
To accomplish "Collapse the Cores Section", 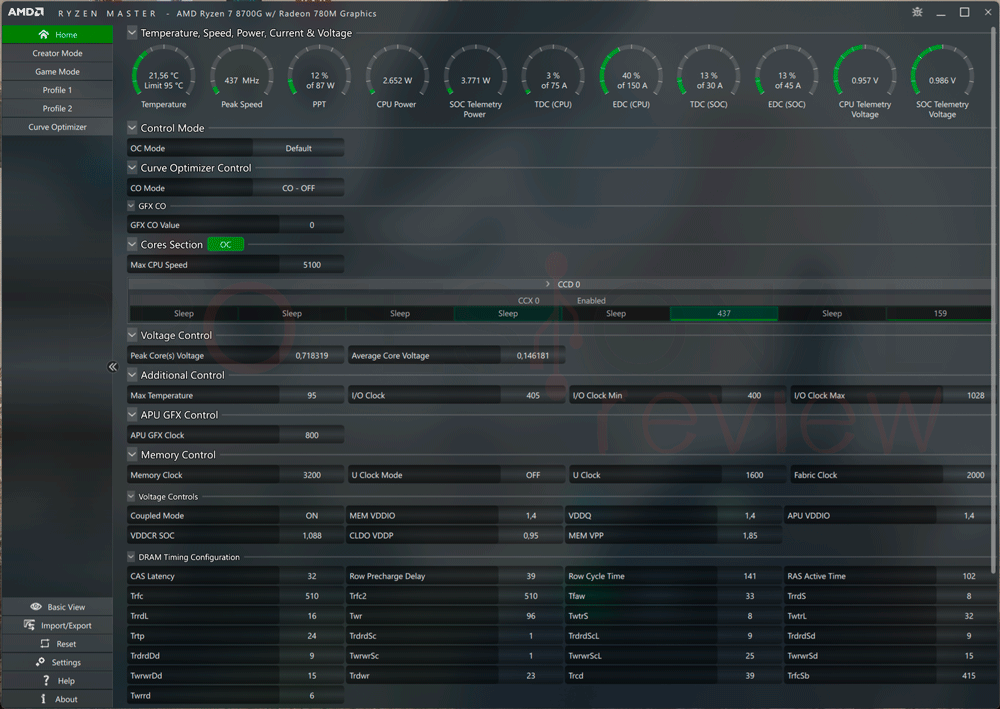I will [x=132, y=244].
